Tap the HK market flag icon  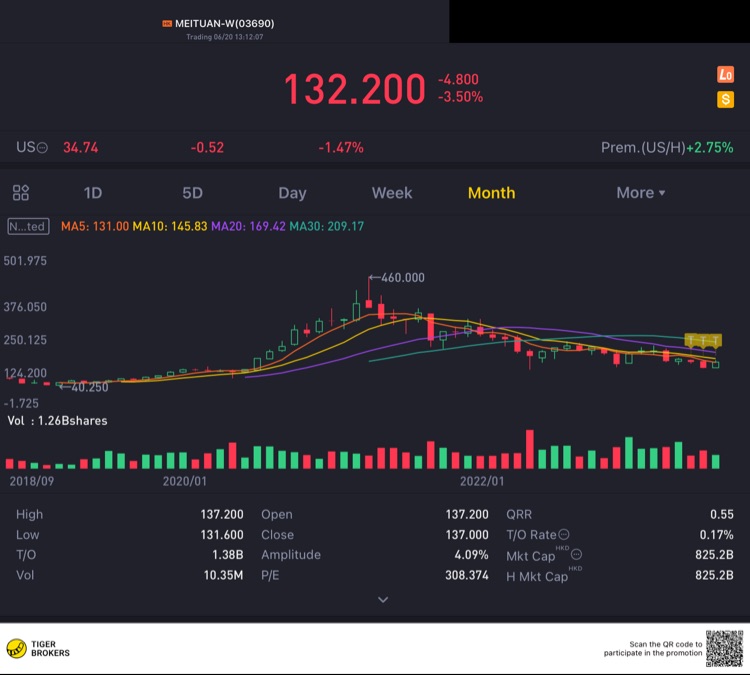click(x=167, y=23)
